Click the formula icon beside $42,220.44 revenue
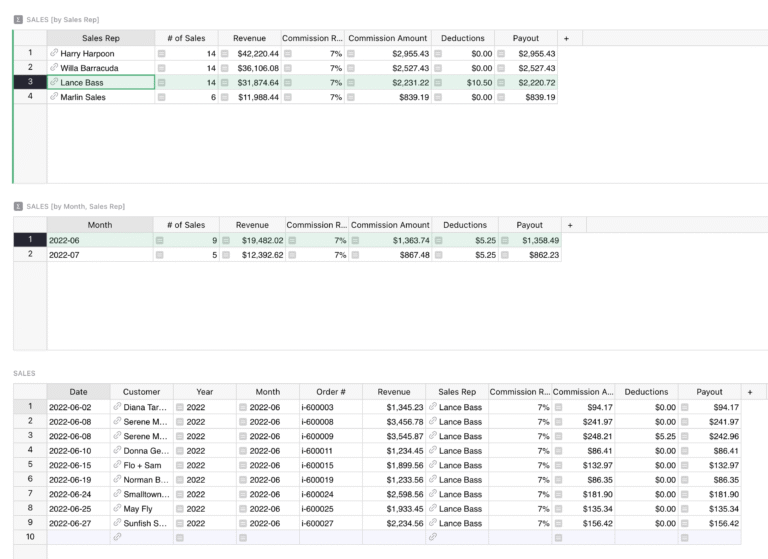This screenshot has height=559, width=768. 224,53
